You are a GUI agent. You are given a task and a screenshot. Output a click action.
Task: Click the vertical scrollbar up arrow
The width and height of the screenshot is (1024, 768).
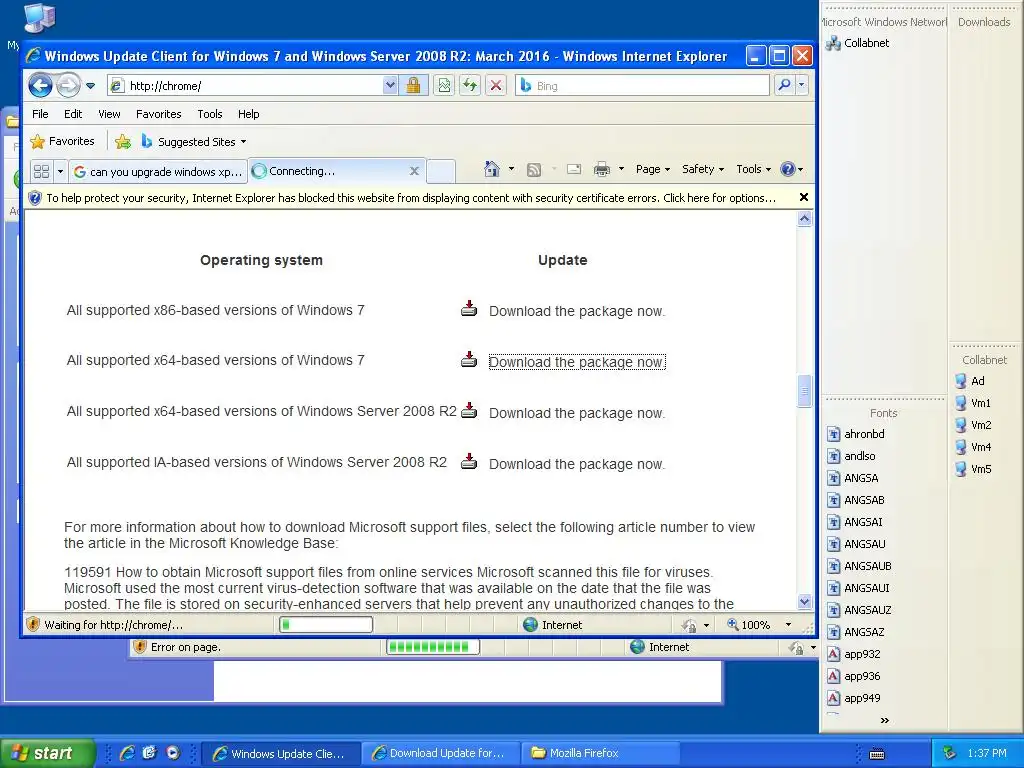click(x=805, y=219)
